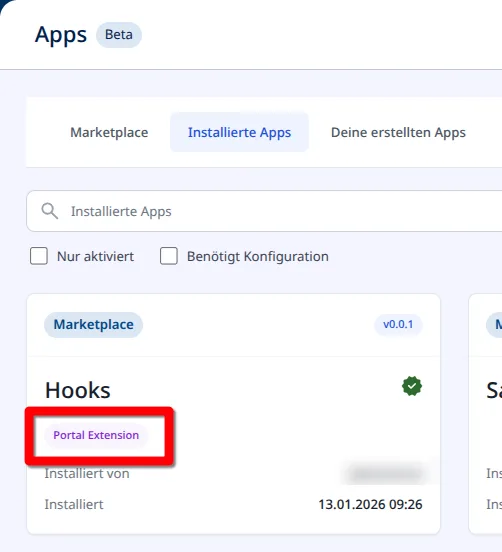The height and width of the screenshot is (552, 502).
Task: Click the search magnifier icon
Action: coord(50,211)
